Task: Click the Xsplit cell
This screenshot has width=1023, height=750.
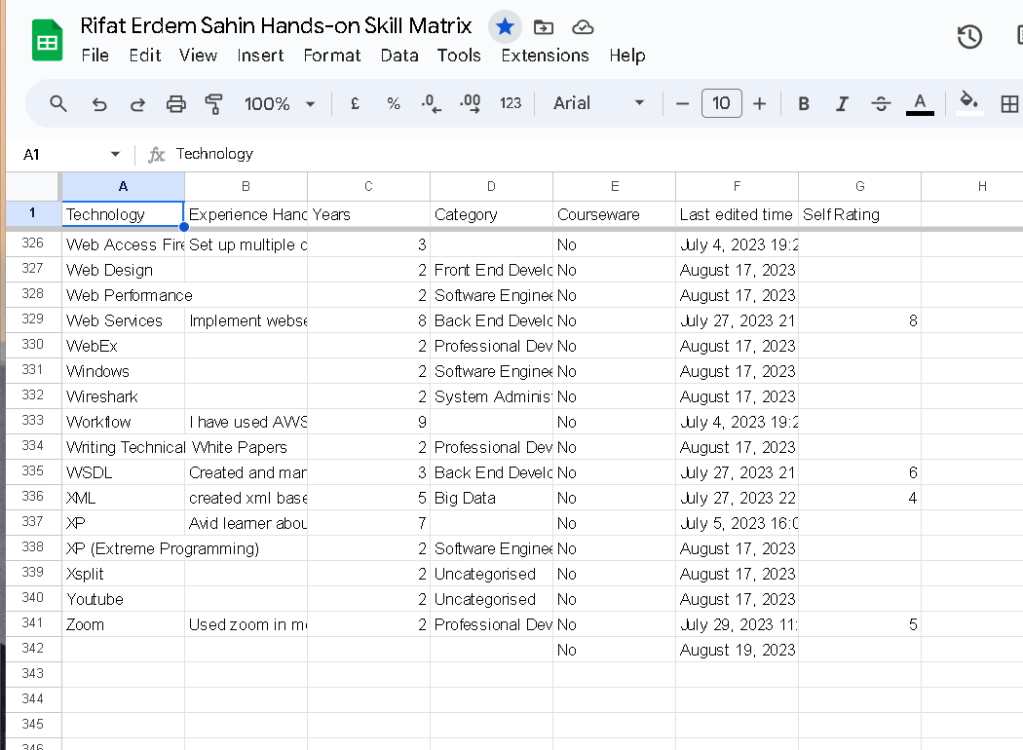Action: click(123, 574)
